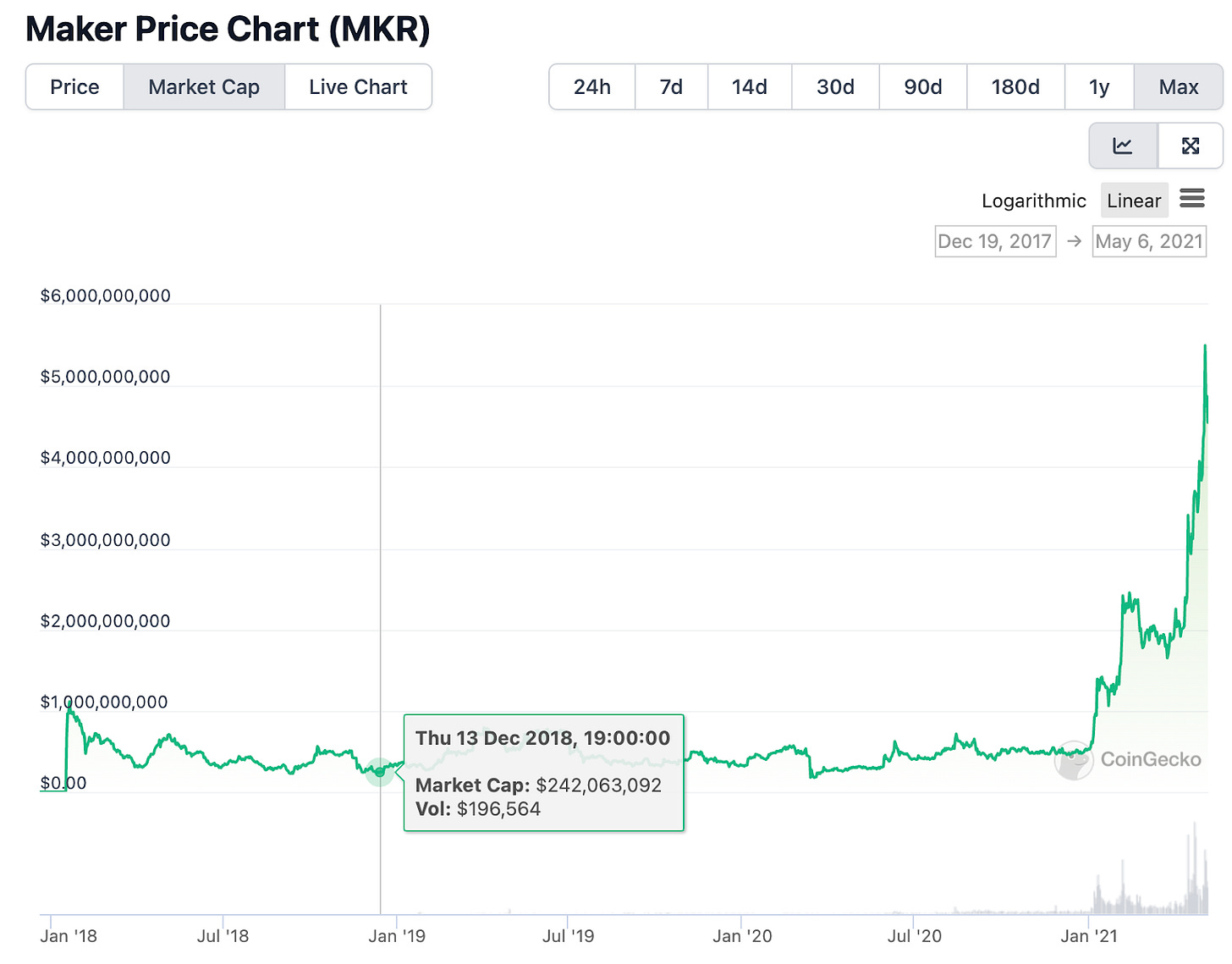
Task: Select the Market Cap tab
Action: tap(204, 87)
